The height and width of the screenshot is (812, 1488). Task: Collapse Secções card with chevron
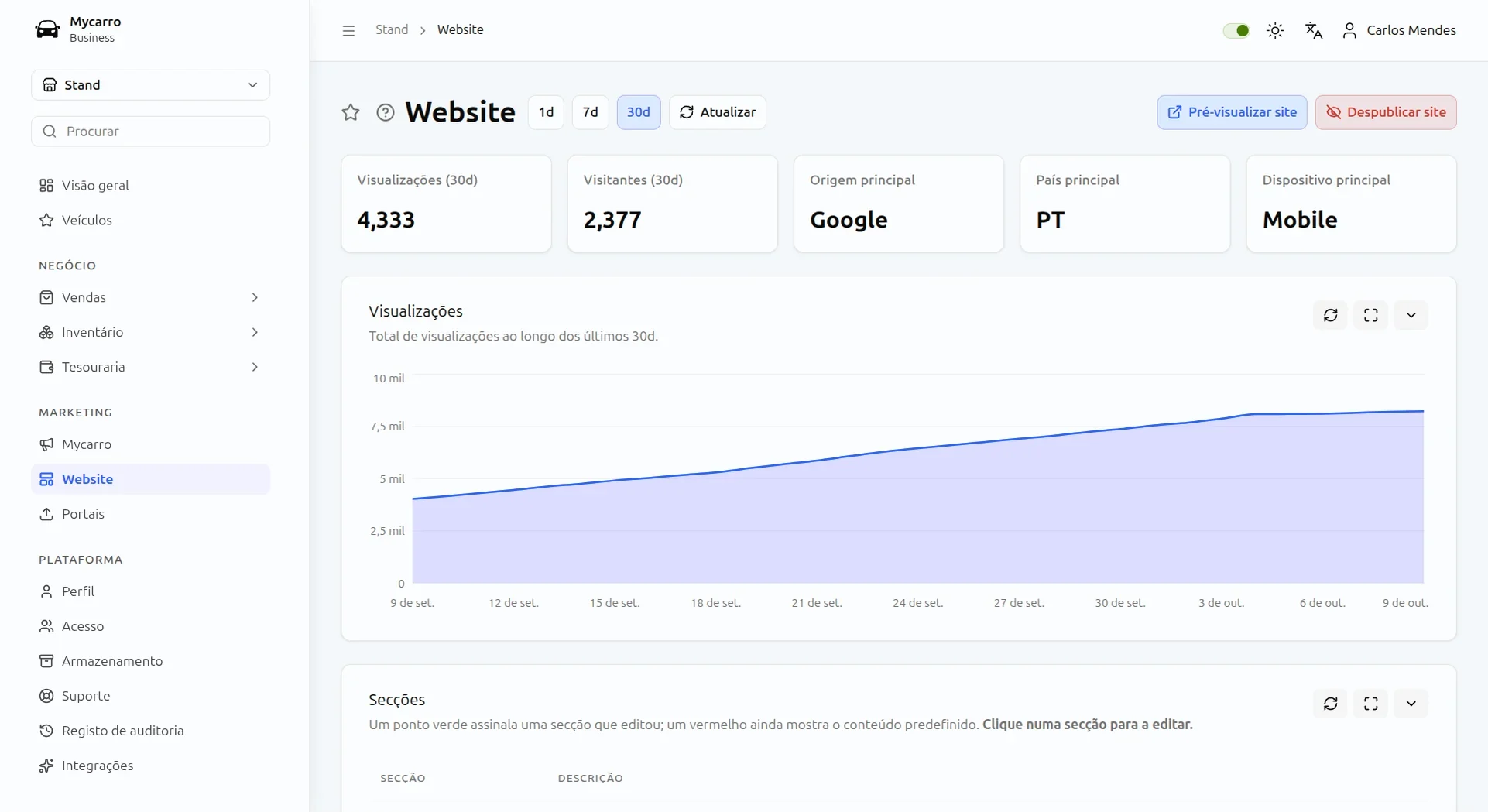[1411, 704]
